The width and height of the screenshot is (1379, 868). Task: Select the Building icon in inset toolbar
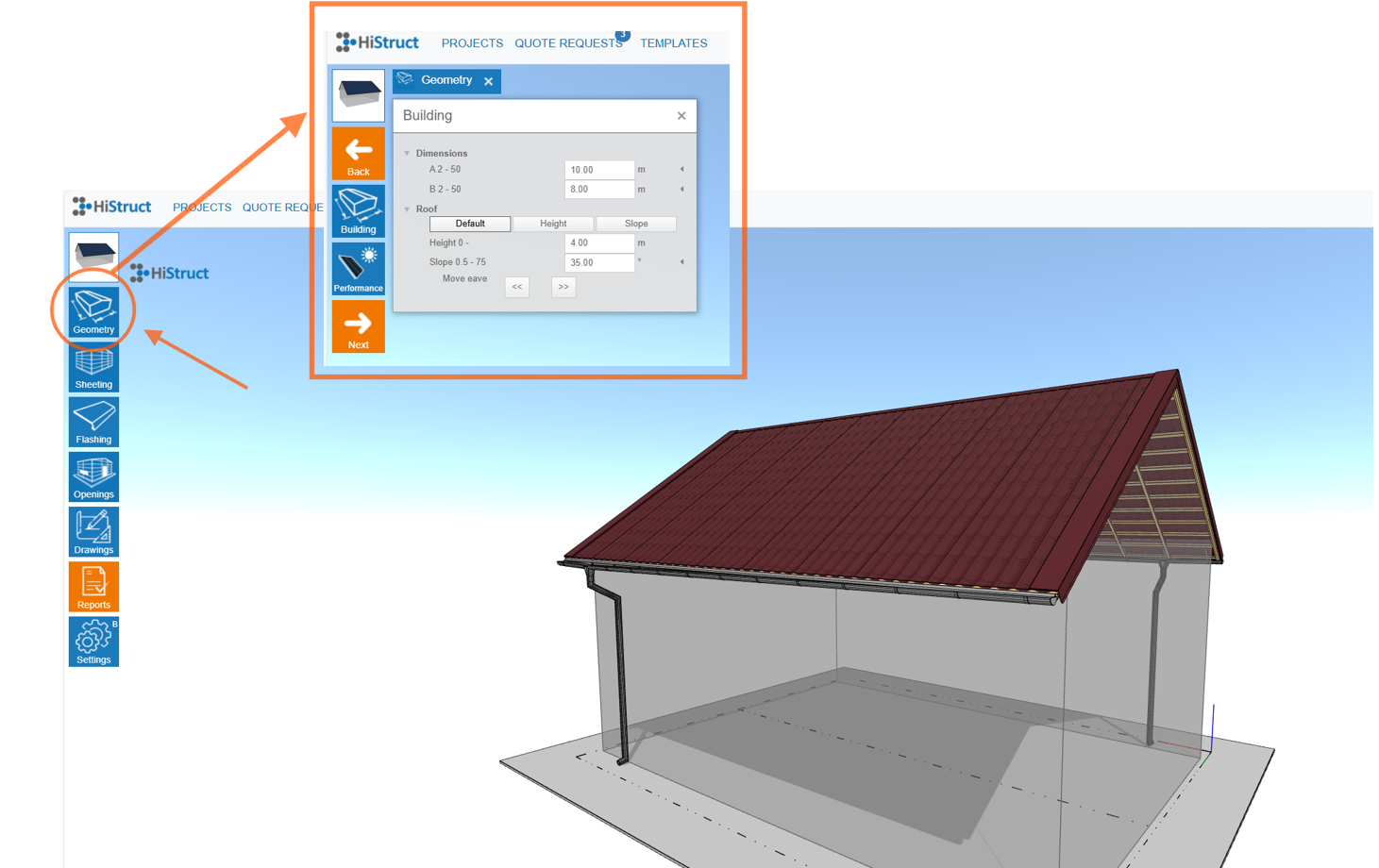[x=359, y=211]
